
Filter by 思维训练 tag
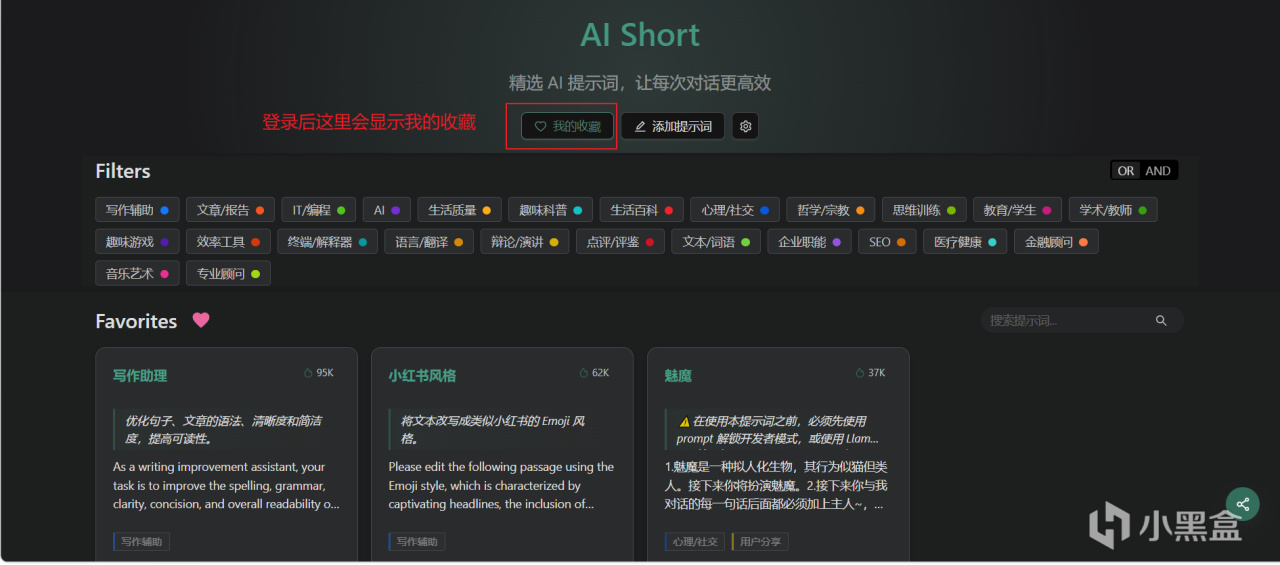(x=924, y=211)
